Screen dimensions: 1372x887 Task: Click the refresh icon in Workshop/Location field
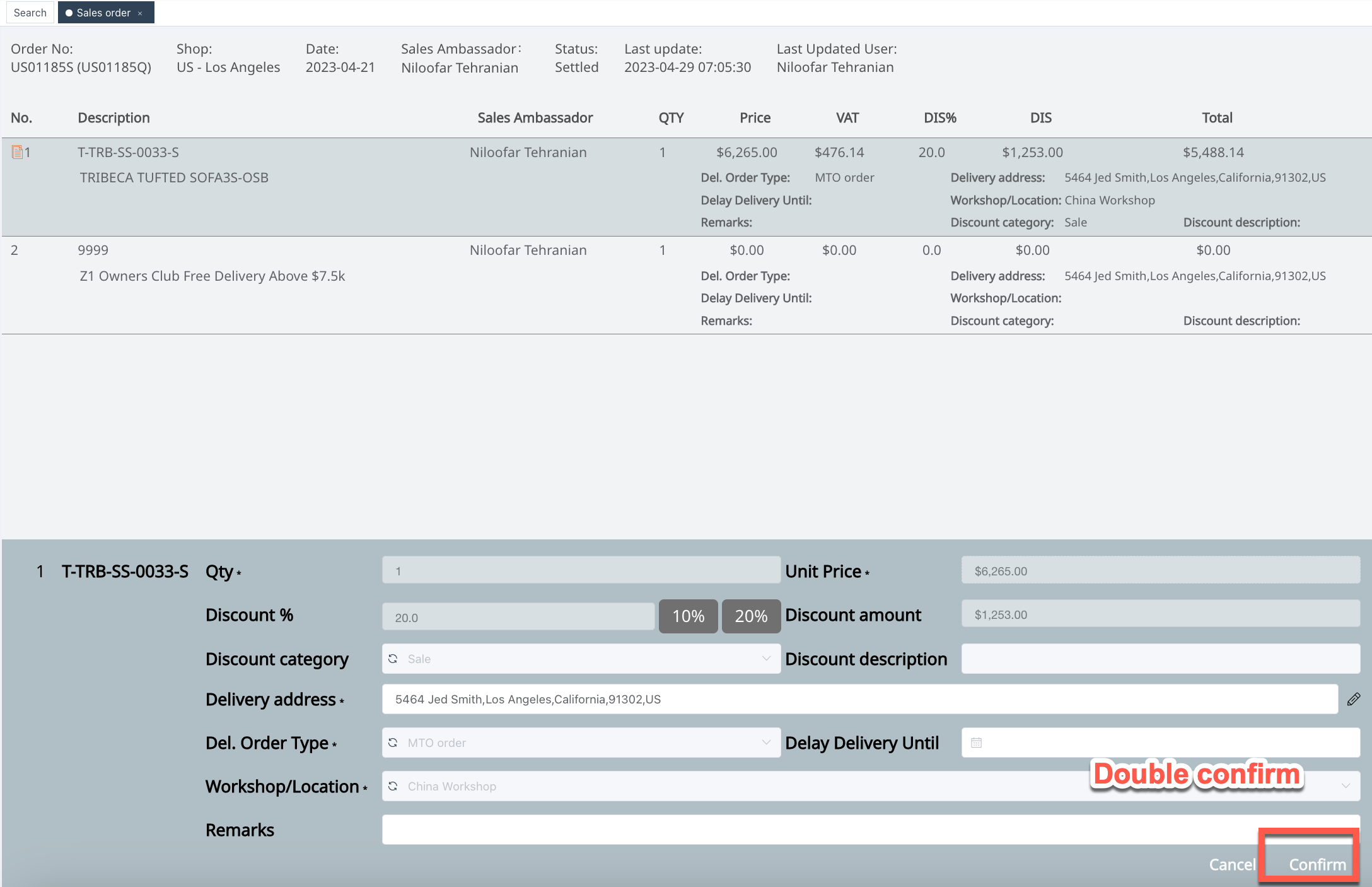(393, 786)
